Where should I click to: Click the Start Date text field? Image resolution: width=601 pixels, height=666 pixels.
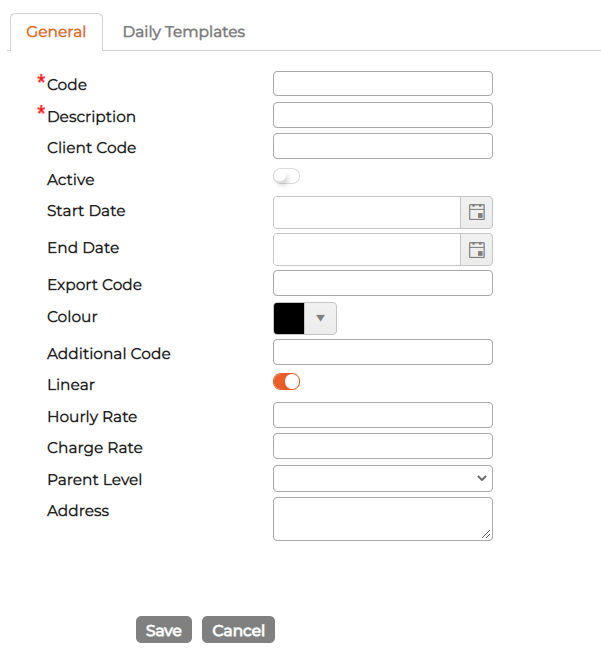click(x=367, y=212)
